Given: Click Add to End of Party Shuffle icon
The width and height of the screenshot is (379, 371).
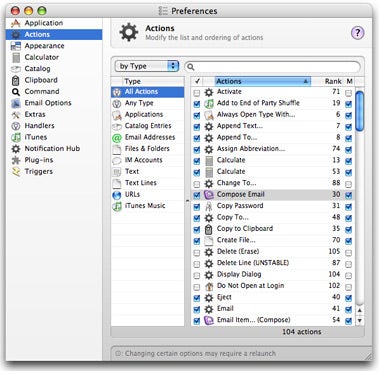Looking at the screenshot, I should coord(209,104).
